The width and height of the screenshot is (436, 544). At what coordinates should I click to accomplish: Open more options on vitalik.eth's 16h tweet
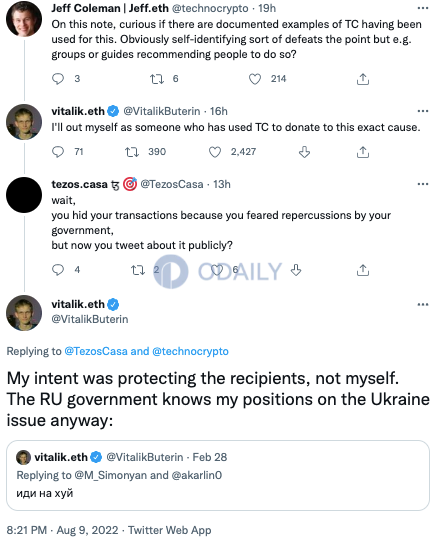point(423,111)
